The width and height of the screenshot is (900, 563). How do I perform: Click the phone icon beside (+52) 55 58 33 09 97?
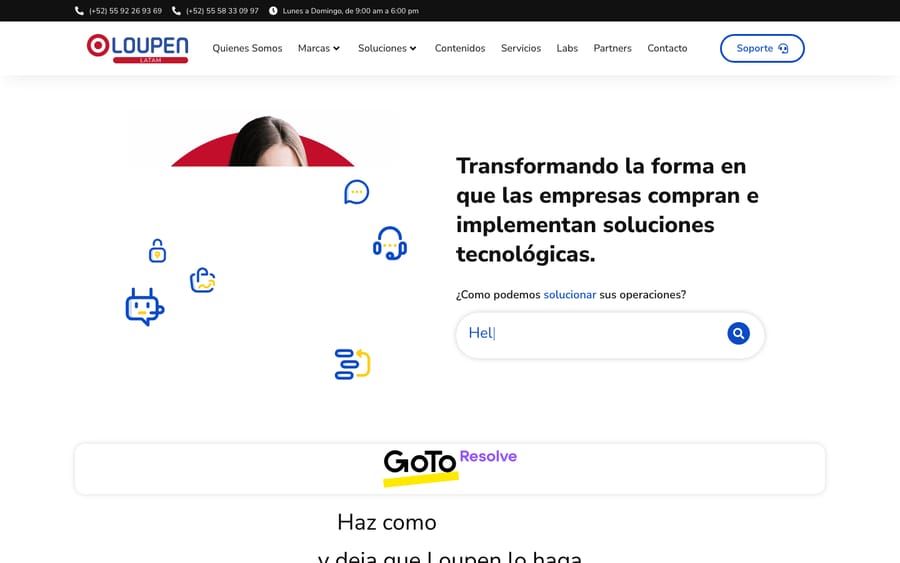pos(176,11)
